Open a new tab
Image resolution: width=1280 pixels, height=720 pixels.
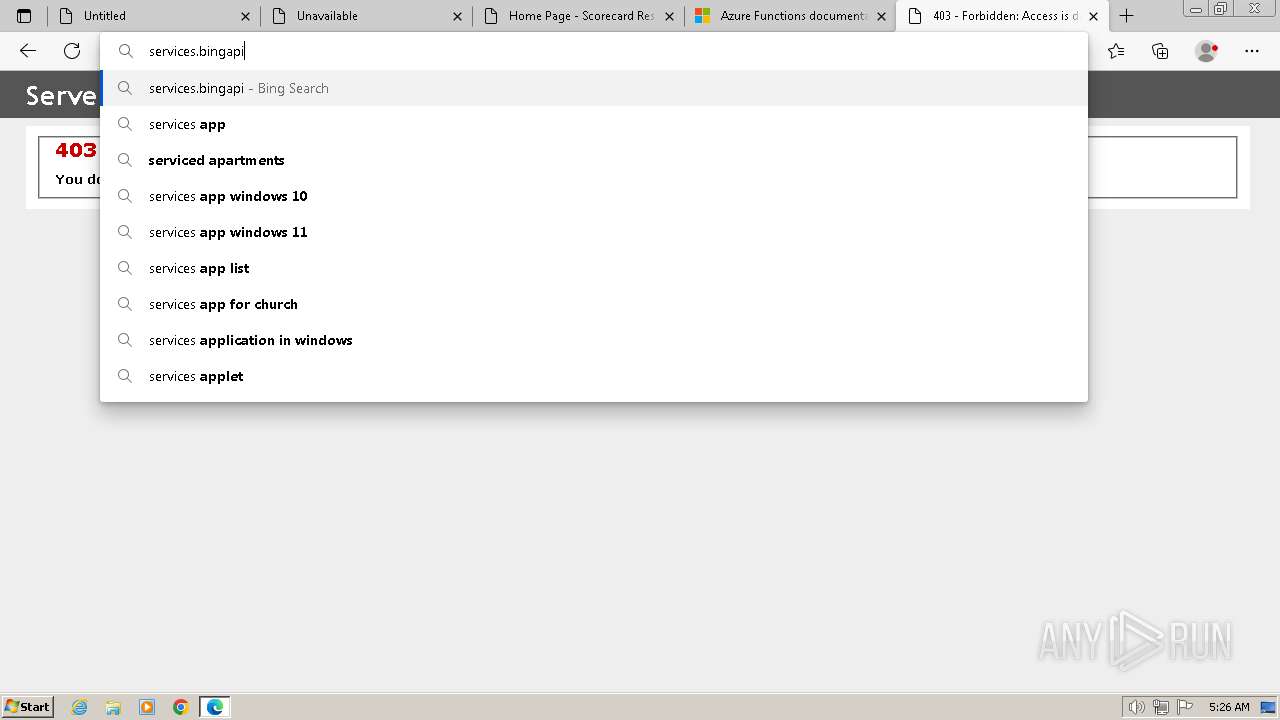(x=1126, y=16)
